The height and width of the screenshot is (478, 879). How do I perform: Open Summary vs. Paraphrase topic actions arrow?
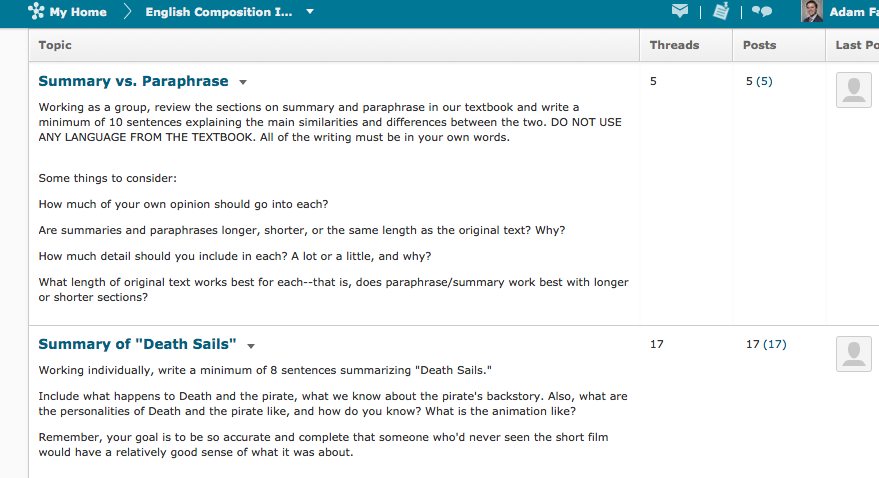pos(243,82)
